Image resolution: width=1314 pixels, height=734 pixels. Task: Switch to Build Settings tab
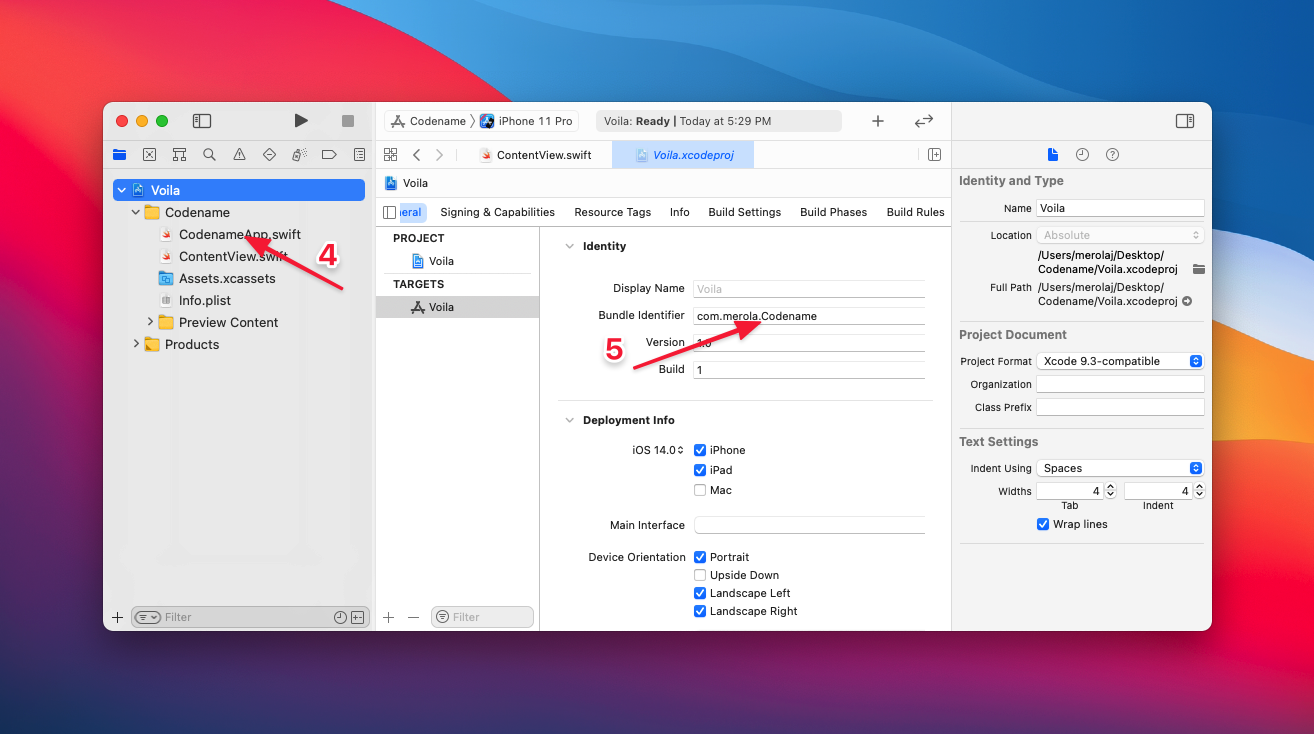coord(745,212)
